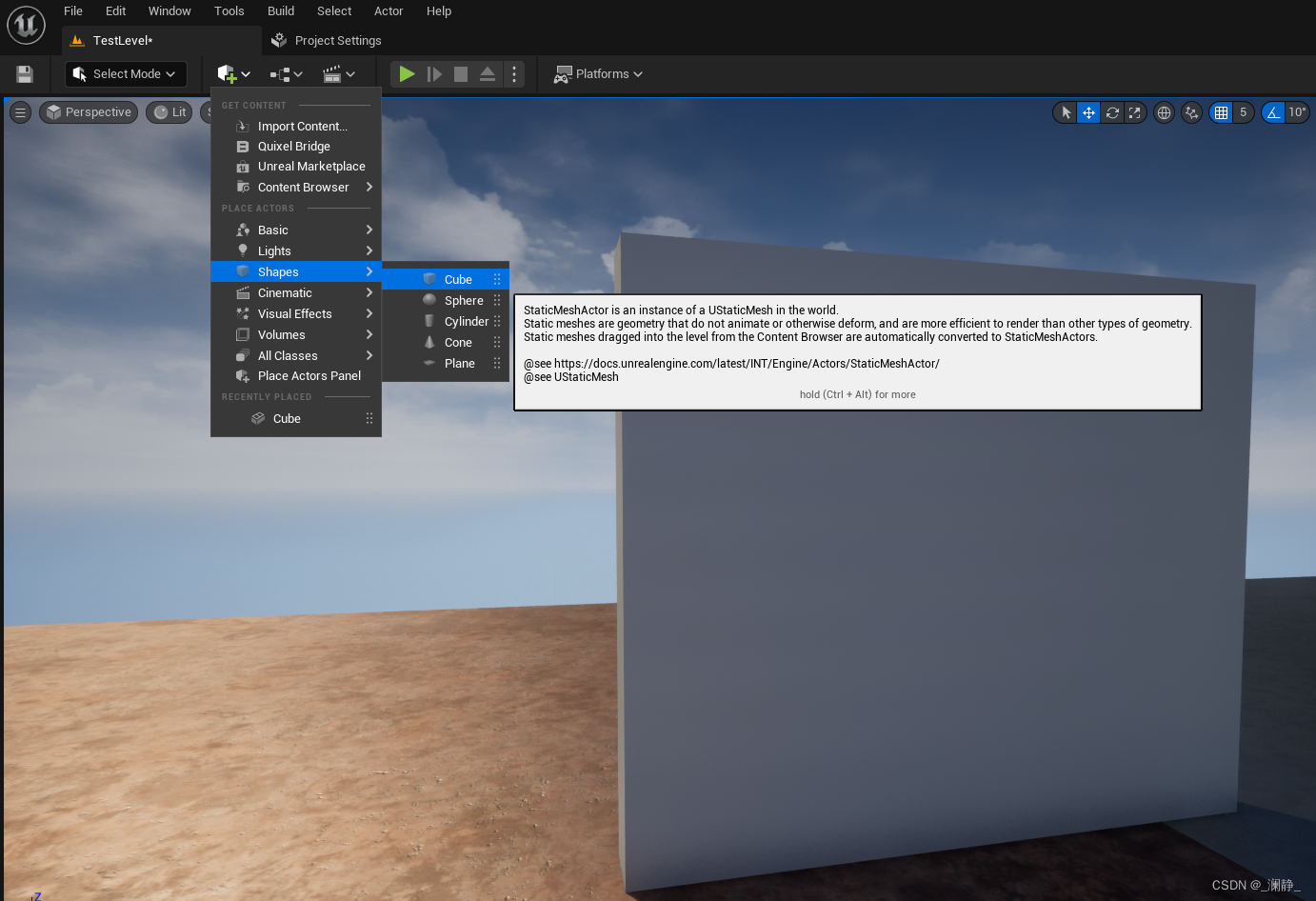The height and width of the screenshot is (901, 1316).
Task: Open the Select Mode dropdown
Action: [x=126, y=74]
